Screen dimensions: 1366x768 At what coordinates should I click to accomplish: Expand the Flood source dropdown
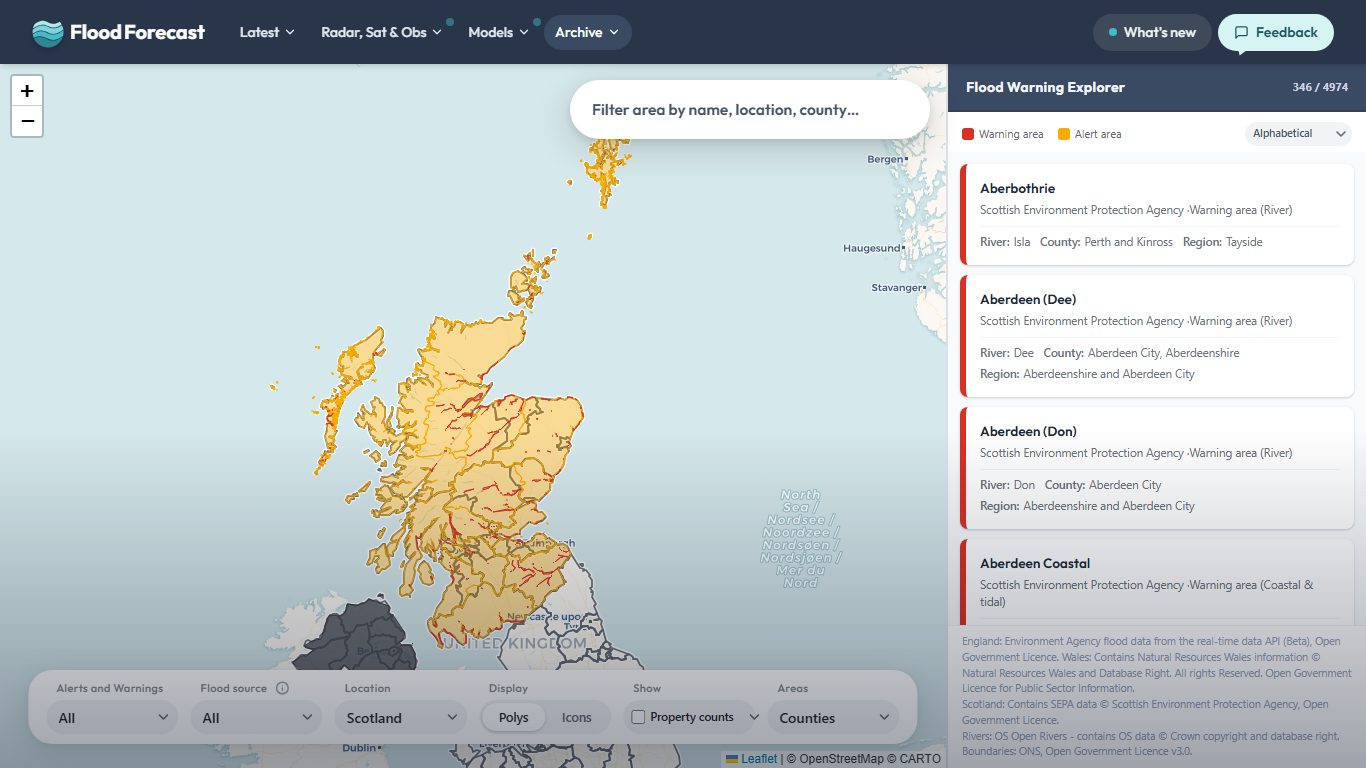coord(256,718)
